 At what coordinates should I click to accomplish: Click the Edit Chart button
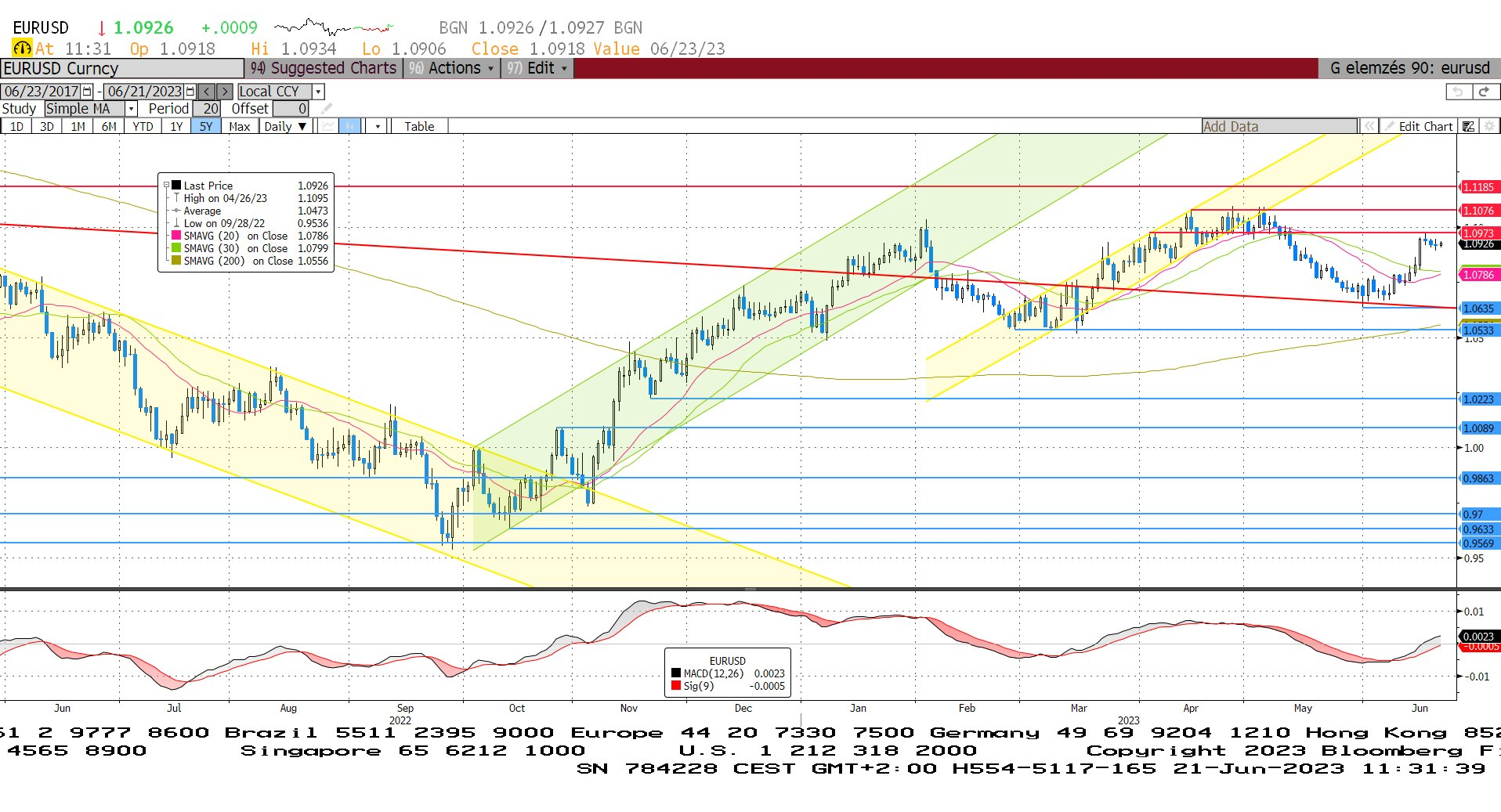tap(1418, 126)
